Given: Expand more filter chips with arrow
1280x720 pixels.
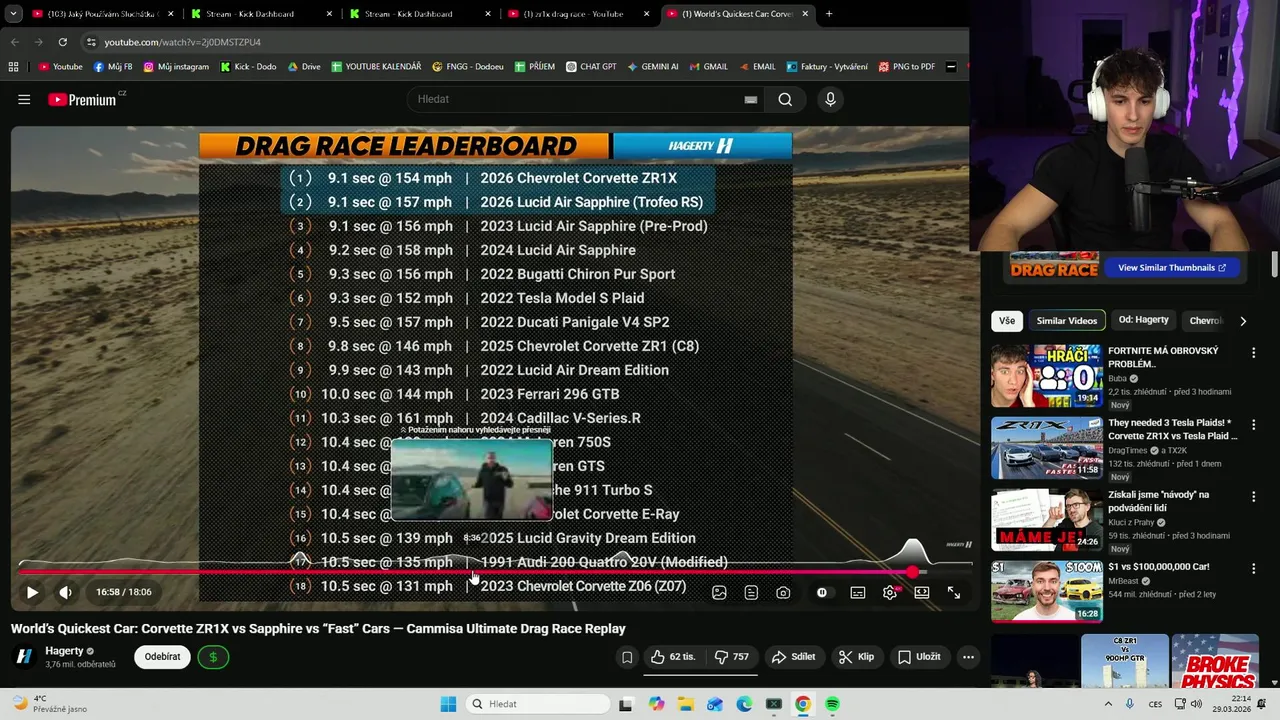Looking at the screenshot, I should [1243, 321].
